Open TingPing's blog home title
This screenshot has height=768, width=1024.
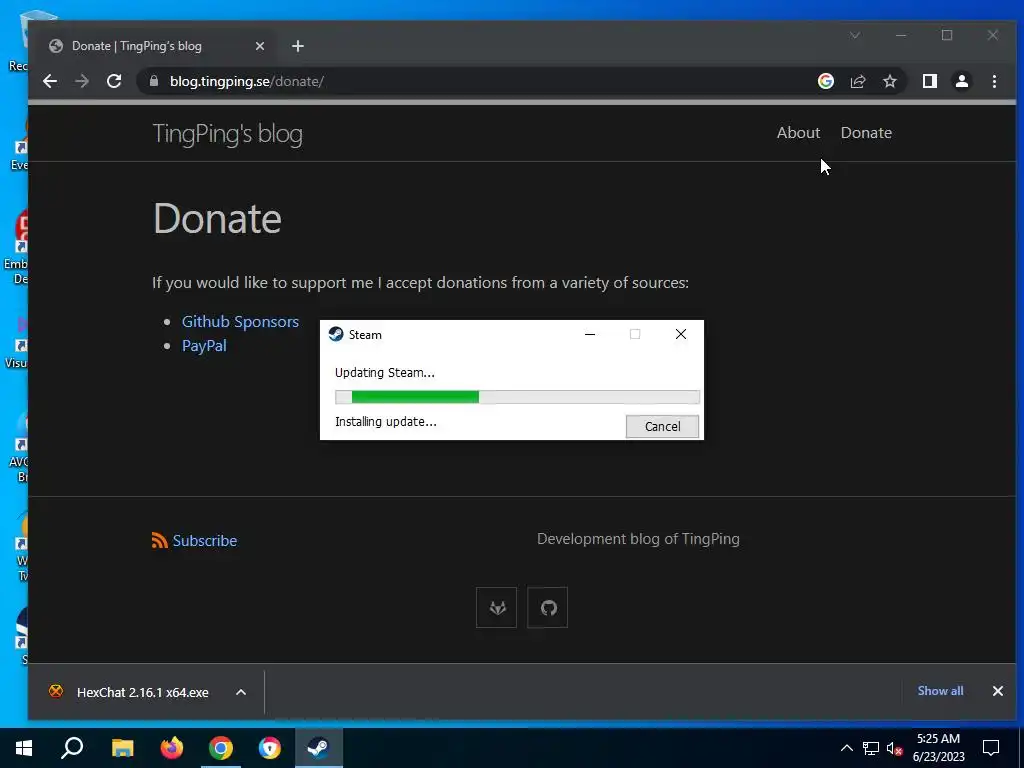coord(227,134)
